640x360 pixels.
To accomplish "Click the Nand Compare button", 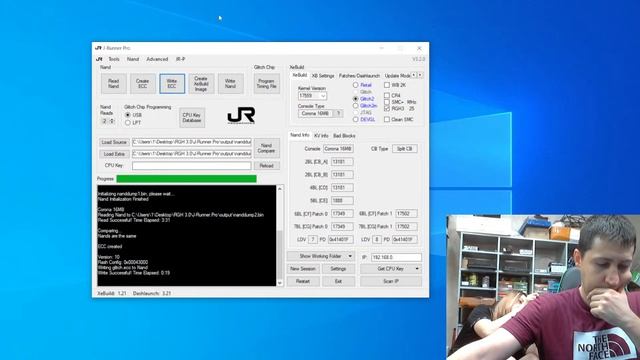I will (x=266, y=148).
